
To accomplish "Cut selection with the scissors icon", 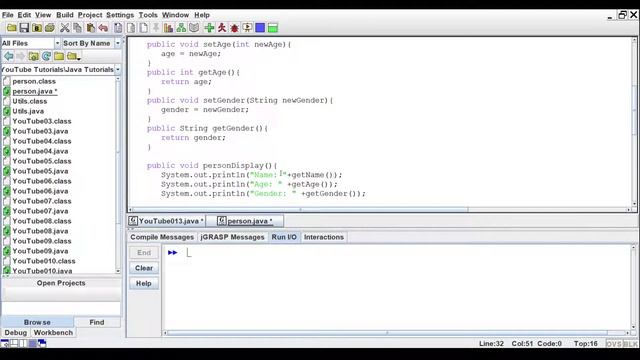I will [x=64, y=28].
